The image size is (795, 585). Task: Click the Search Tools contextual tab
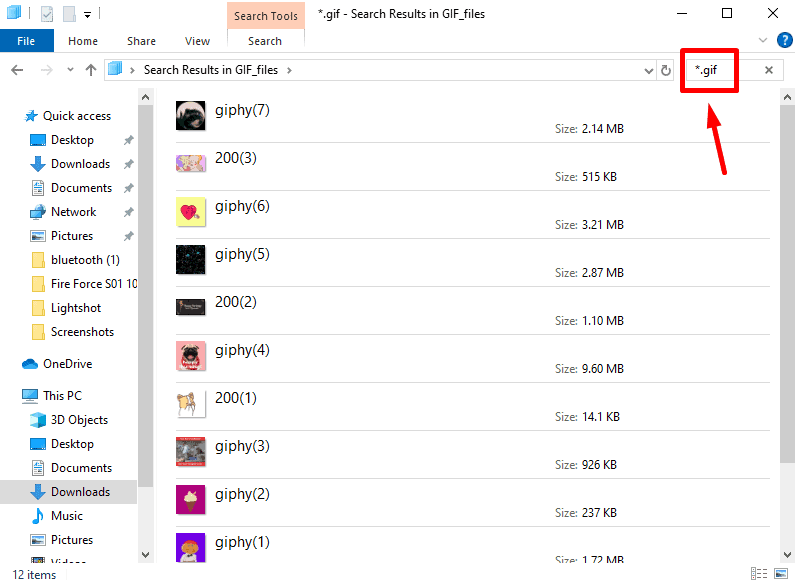click(x=266, y=16)
